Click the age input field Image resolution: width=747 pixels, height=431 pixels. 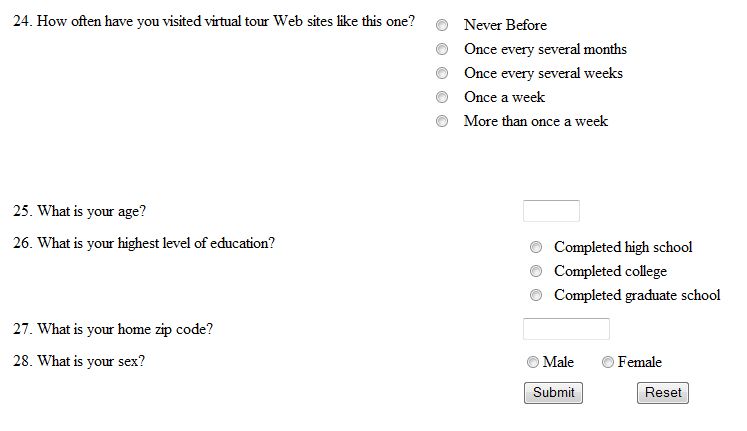551,211
